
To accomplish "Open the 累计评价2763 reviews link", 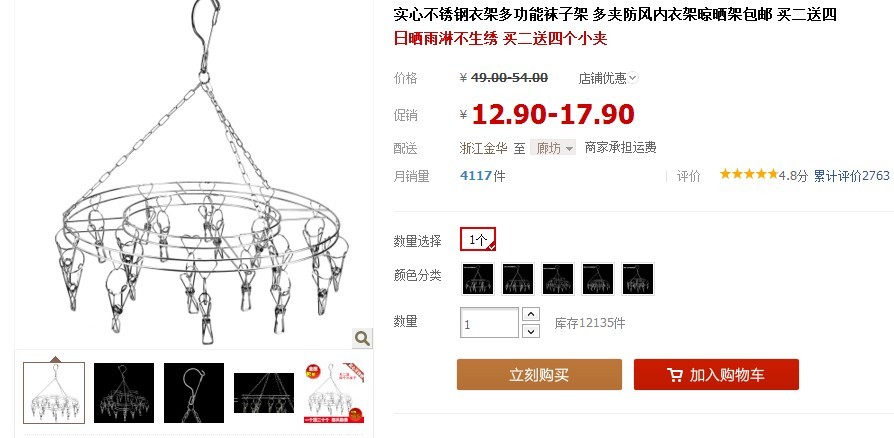I will pos(851,176).
